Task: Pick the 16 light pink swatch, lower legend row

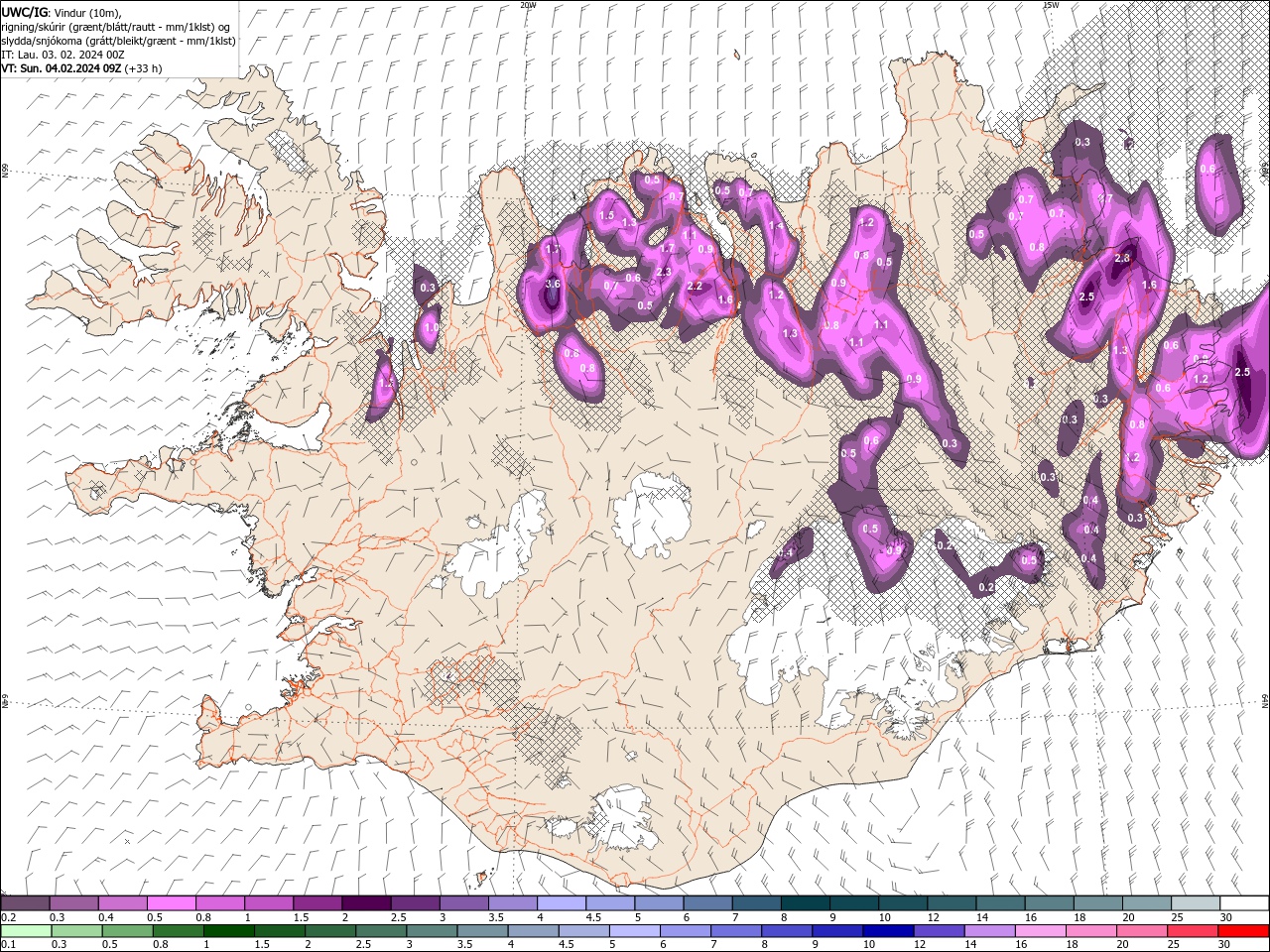Action: 1039,931
